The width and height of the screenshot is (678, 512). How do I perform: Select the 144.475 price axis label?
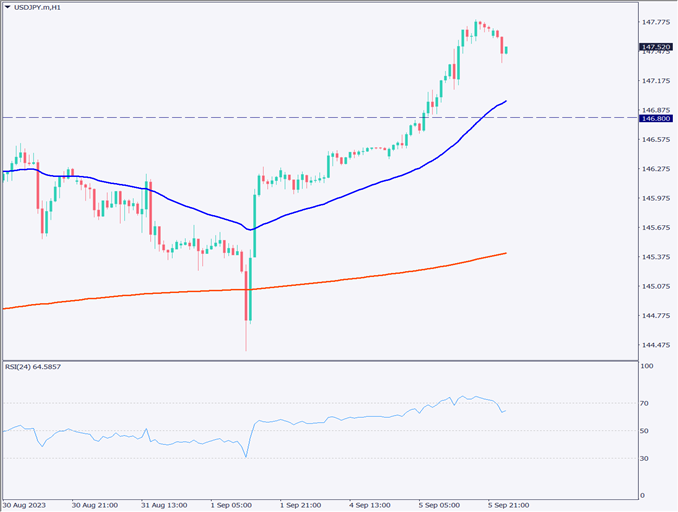tap(656, 345)
